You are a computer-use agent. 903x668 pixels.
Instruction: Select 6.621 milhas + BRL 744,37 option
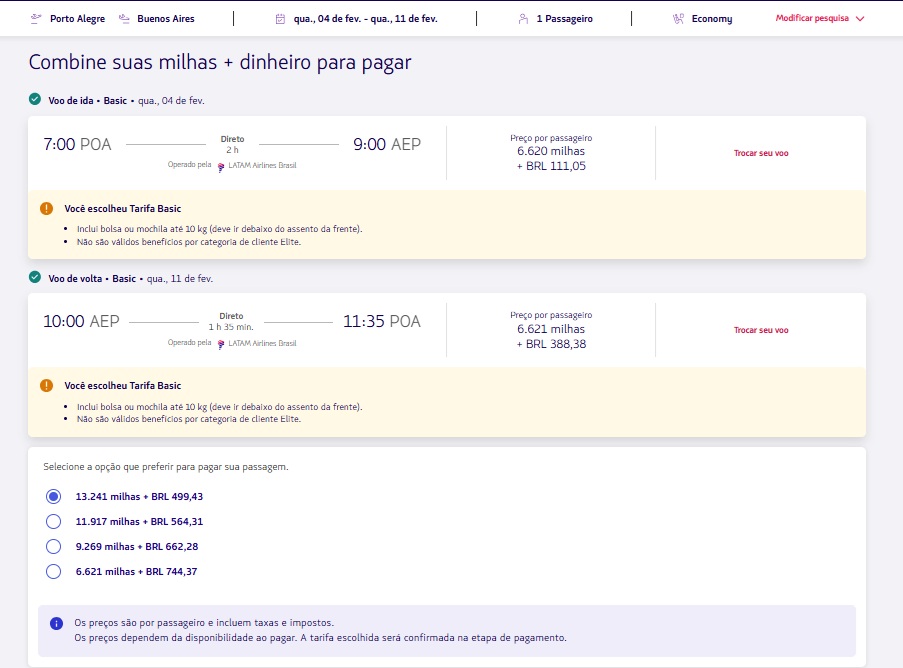pyautogui.click(x=54, y=571)
